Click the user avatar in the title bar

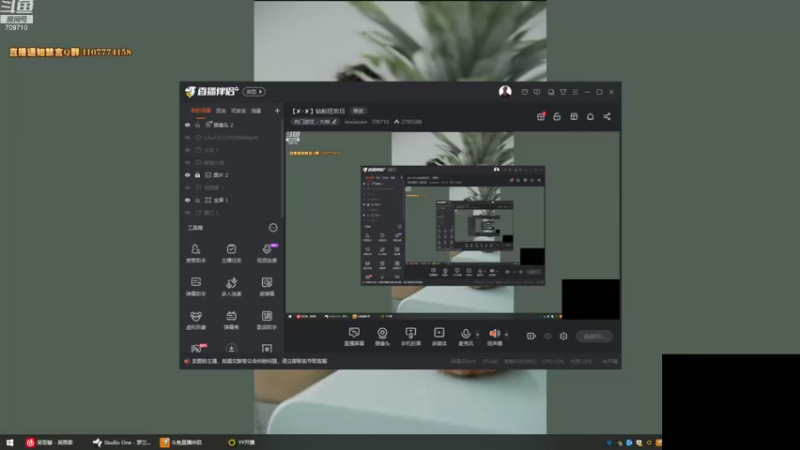pyautogui.click(x=505, y=92)
